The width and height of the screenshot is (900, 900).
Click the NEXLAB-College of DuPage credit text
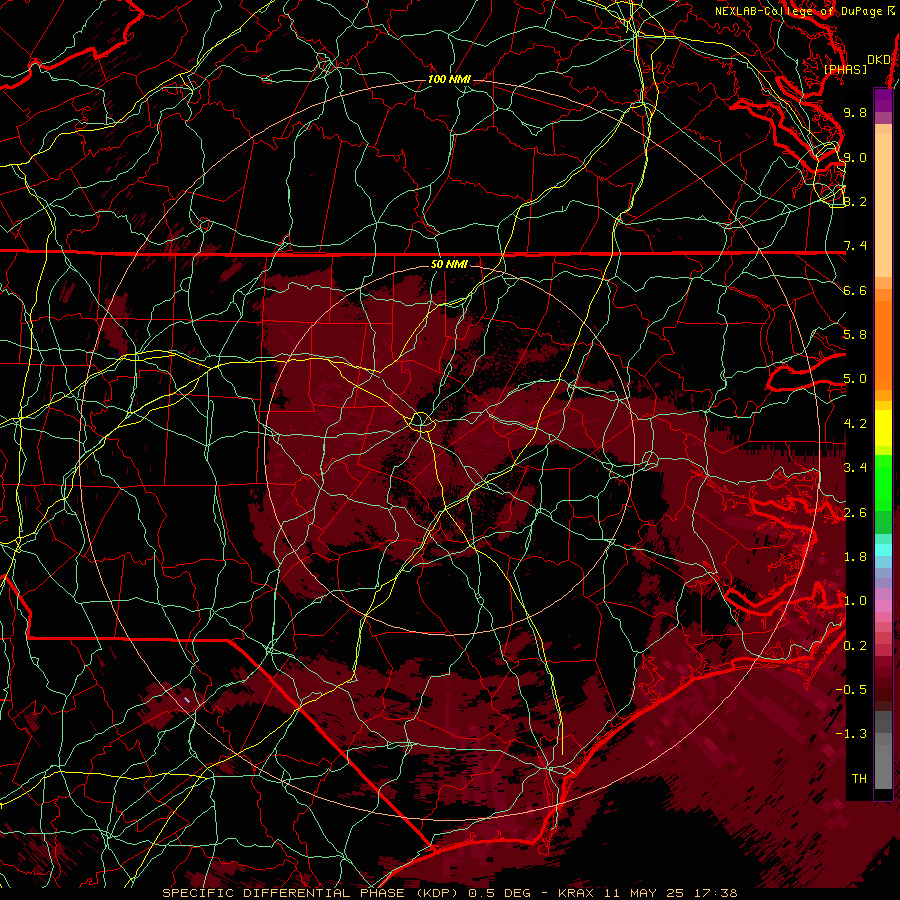point(805,11)
